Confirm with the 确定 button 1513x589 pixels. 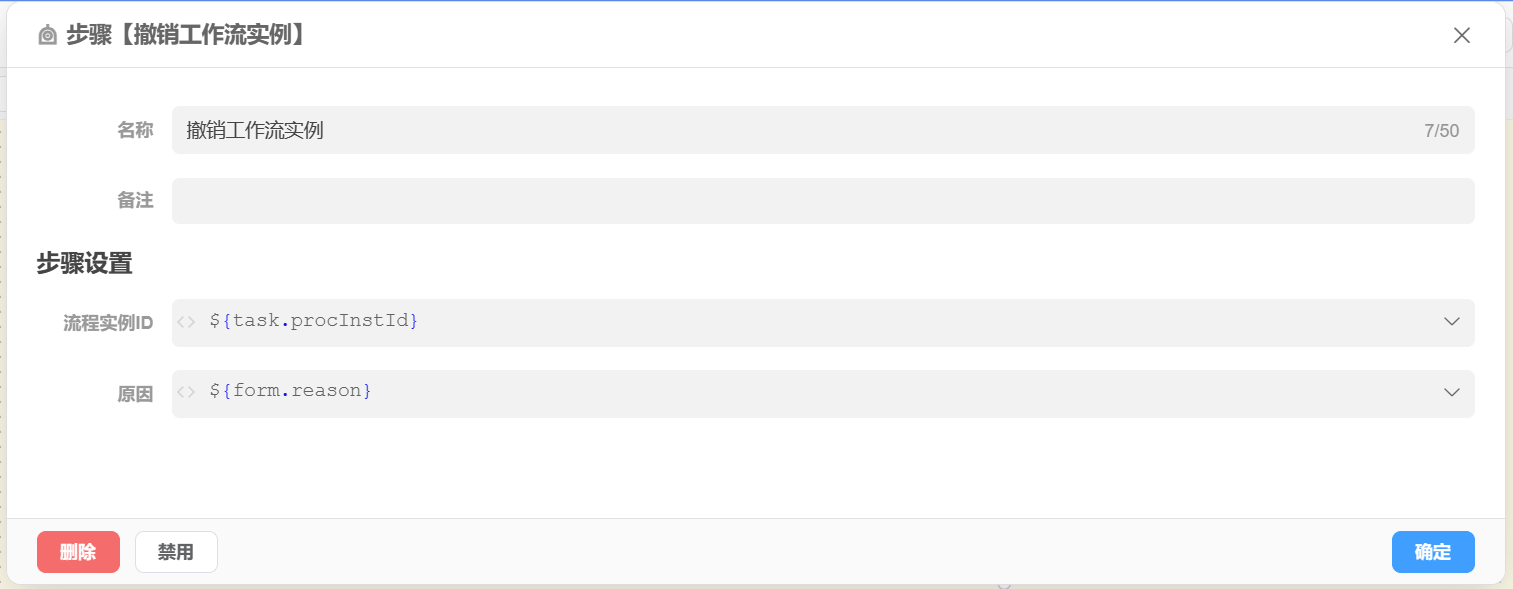pos(1432,552)
